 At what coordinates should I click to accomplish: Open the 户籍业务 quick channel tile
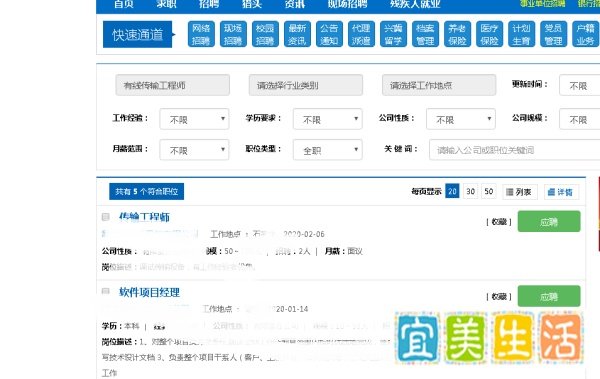585,34
